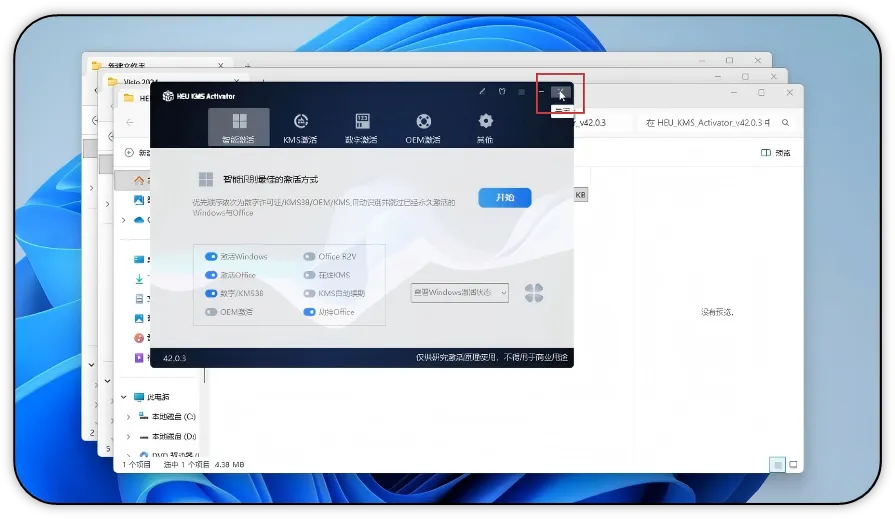Open the 其他 gear tab
The image size is (895, 519).
pos(485,127)
